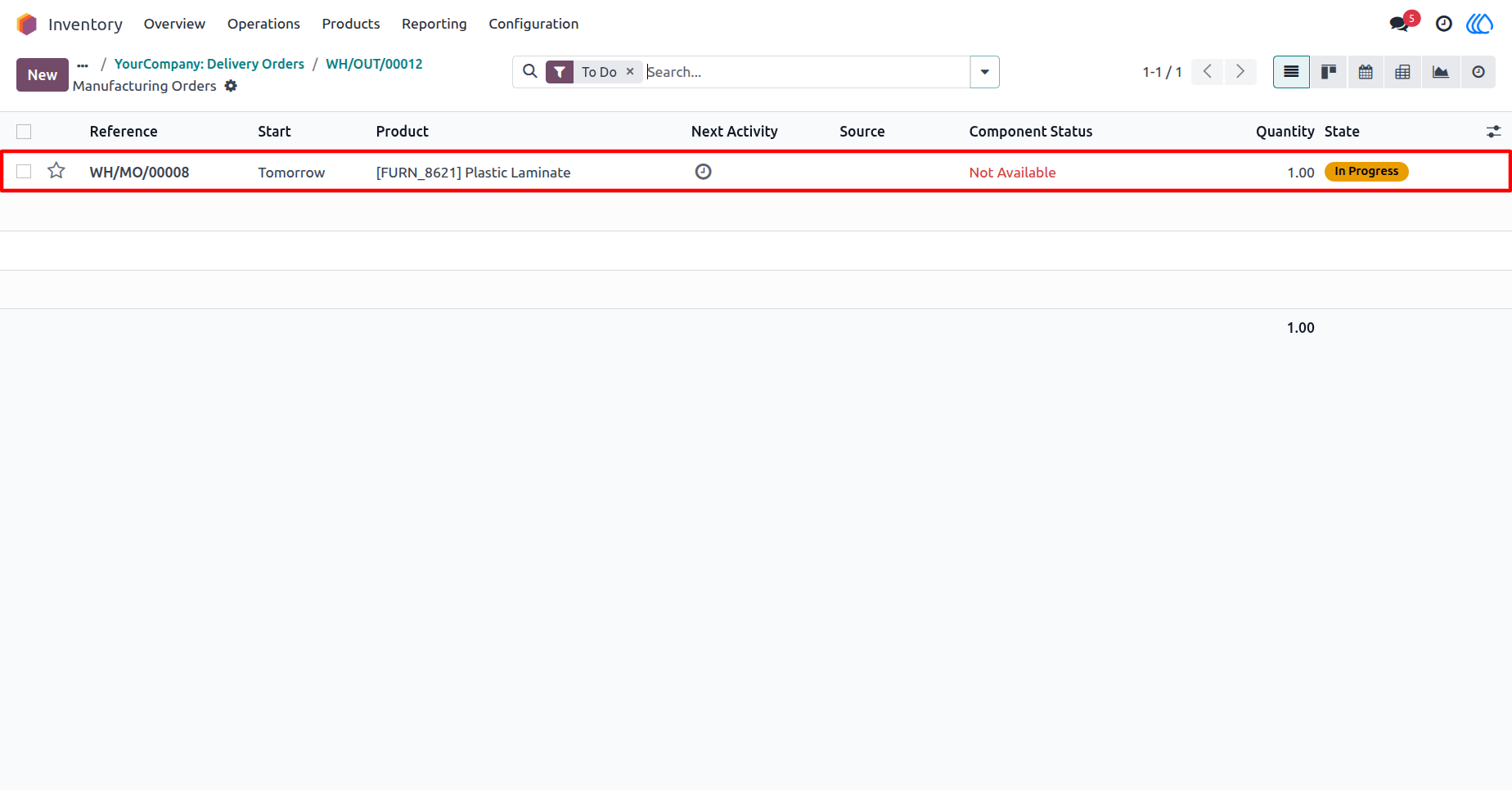Open the Manufacturing Orders gear actions menu
Screen dimensions: 1512x790
231,86
